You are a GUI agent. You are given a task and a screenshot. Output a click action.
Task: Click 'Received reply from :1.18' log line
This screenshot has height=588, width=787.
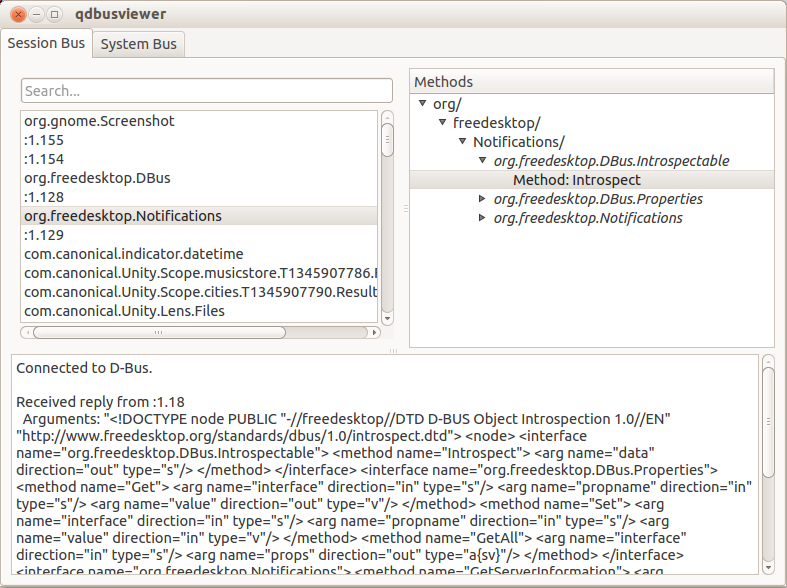pyautogui.click(x=100, y=402)
